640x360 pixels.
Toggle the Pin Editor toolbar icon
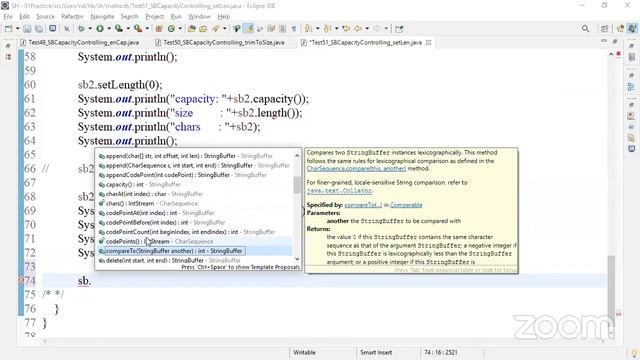(x=399, y=29)
